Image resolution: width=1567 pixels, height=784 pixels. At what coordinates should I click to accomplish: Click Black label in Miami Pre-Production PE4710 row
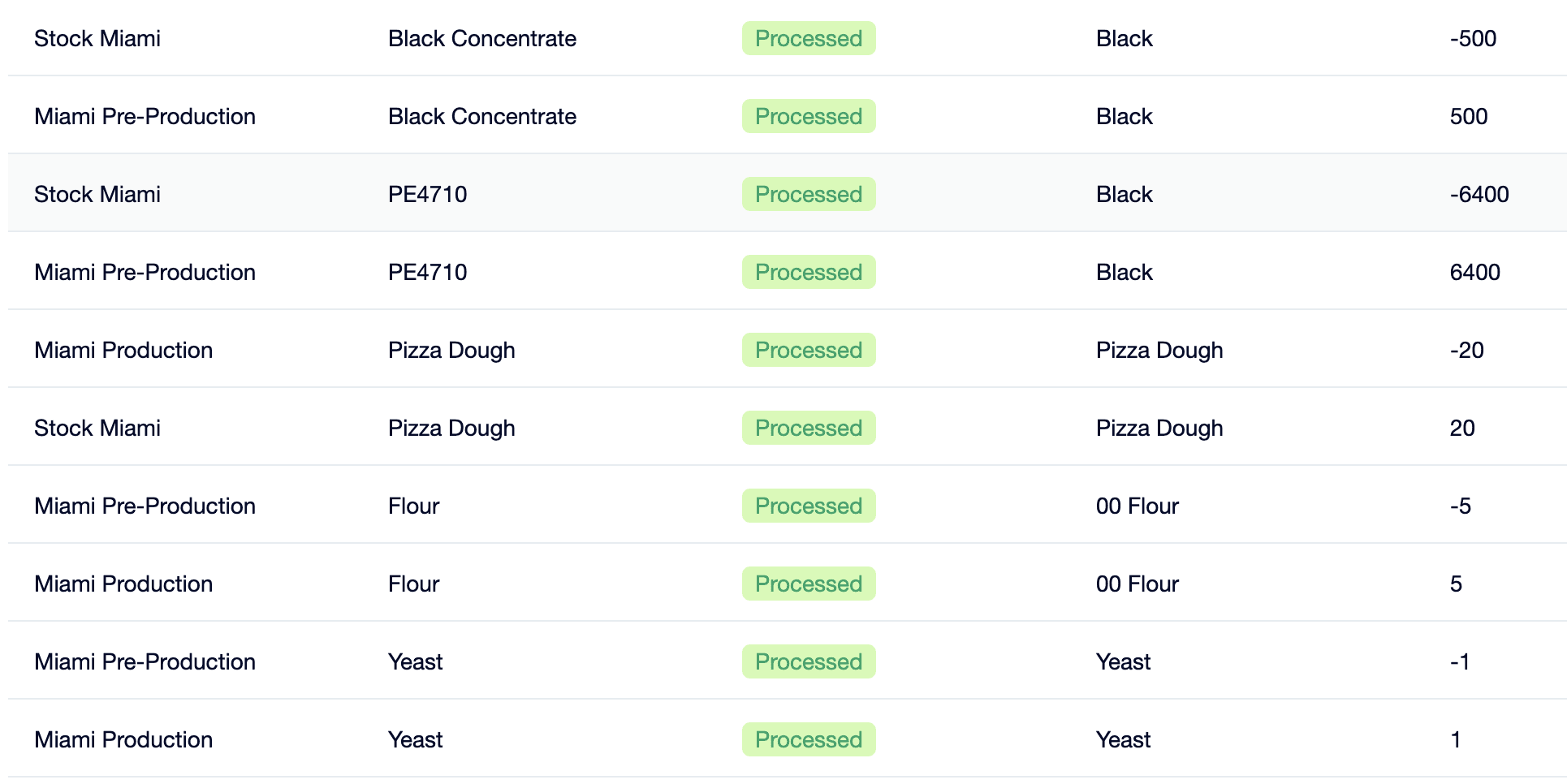pos(1124,272)
